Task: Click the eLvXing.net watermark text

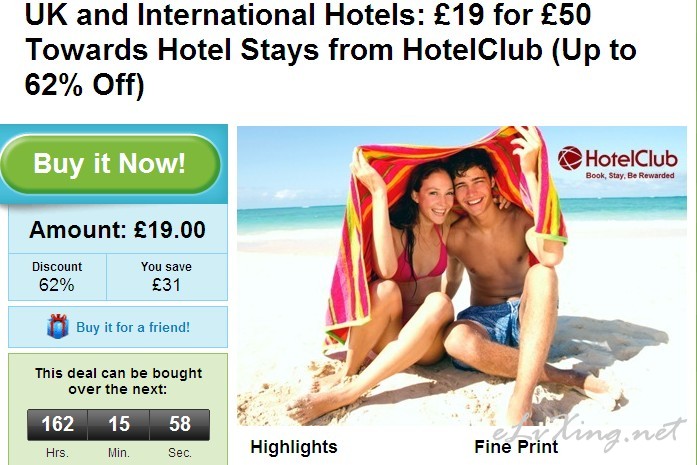Action: click(x=589, y=433)
